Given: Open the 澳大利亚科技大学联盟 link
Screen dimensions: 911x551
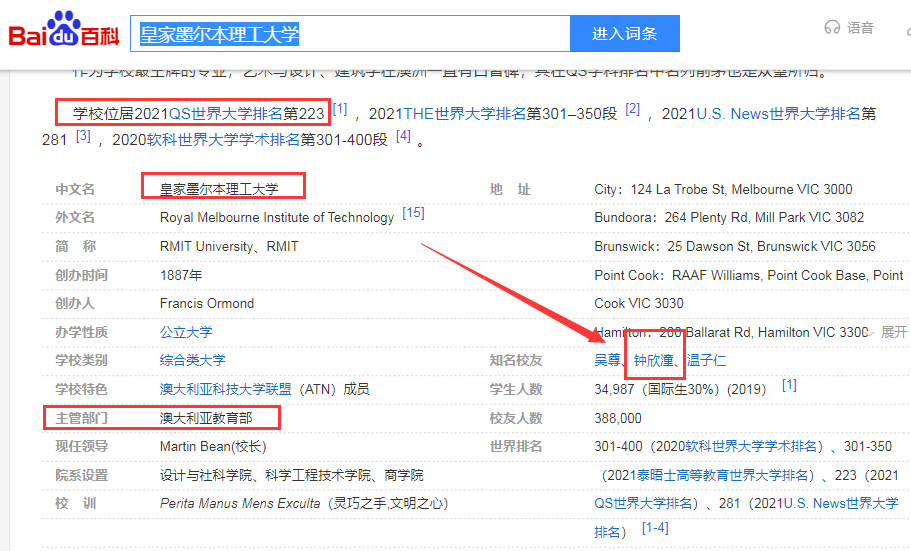Looking at the screenshot, I should pos(225,389).
